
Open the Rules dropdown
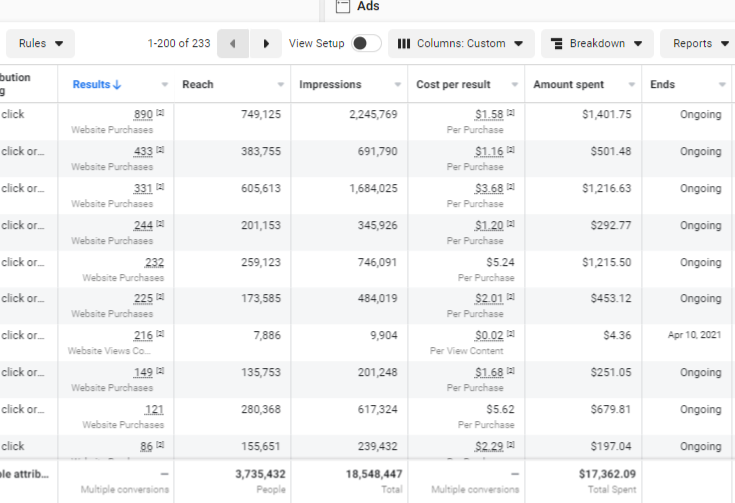(40, 44)
